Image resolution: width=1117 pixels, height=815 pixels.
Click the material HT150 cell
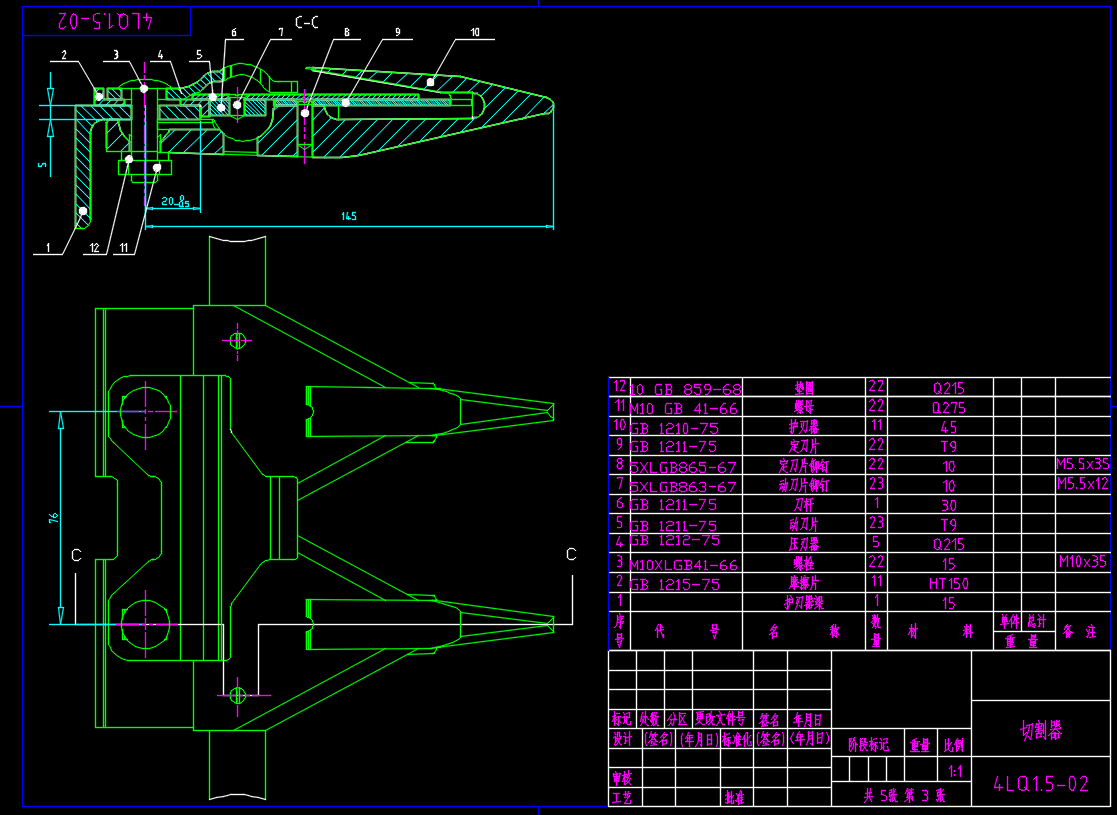[949, 583]
